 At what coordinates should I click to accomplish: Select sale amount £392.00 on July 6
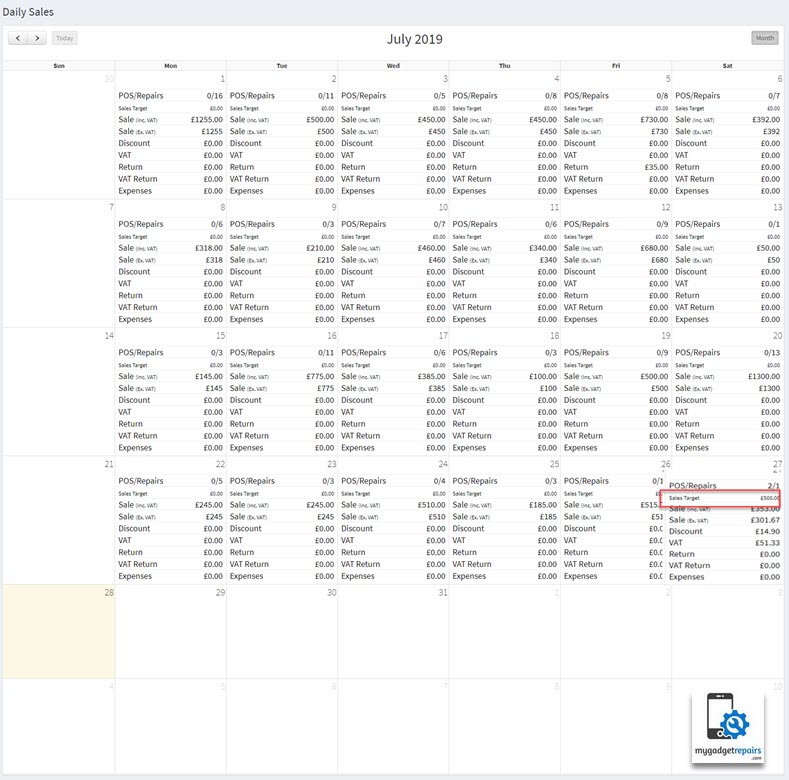click(766, 120)
